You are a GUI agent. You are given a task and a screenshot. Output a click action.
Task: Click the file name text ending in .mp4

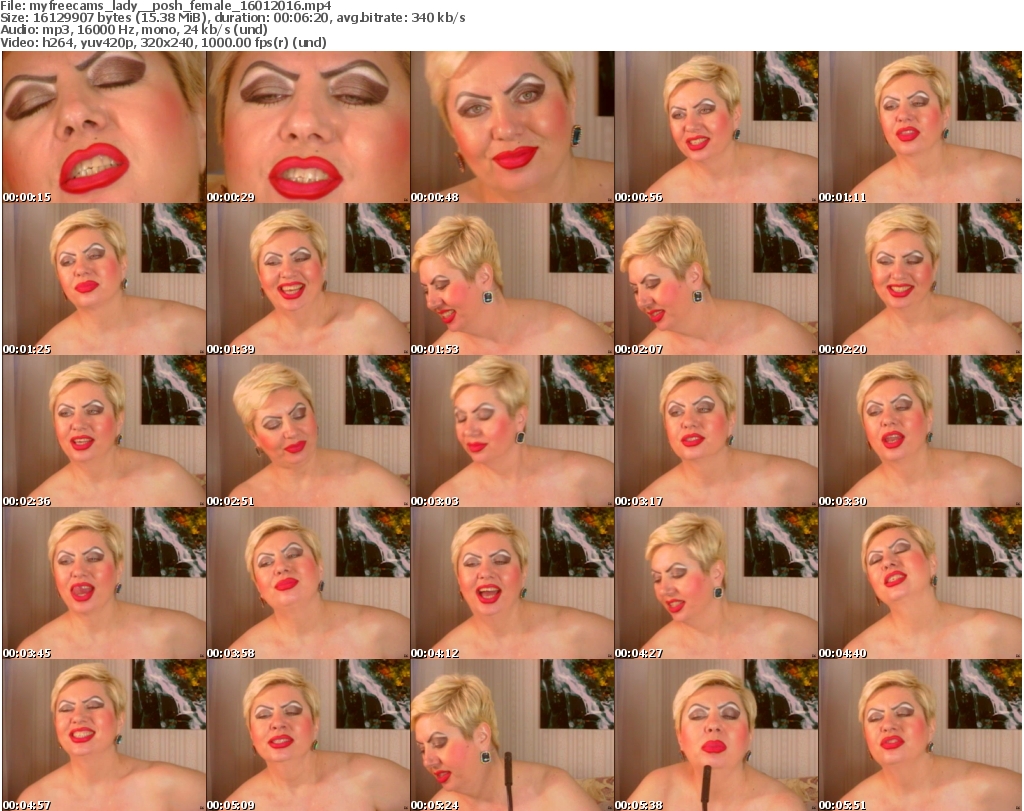click(180, 6)
